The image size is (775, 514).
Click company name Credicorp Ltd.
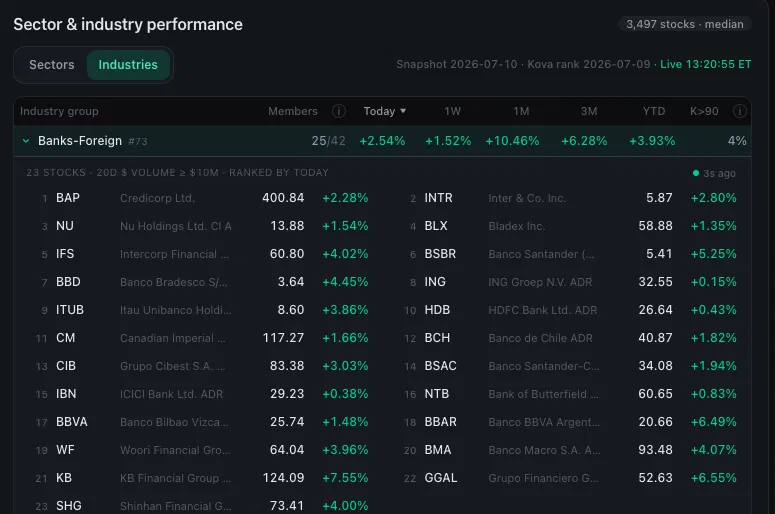point(157,198)
